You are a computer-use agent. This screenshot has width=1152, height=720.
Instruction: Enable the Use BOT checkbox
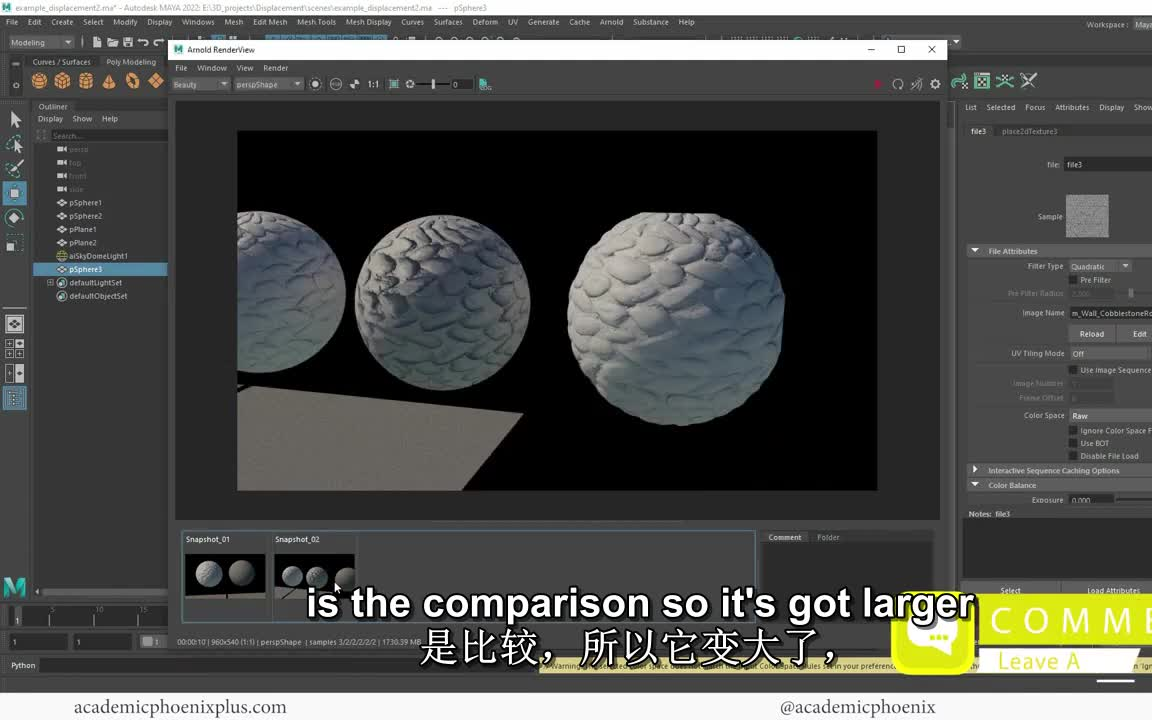click(1073, 443)
